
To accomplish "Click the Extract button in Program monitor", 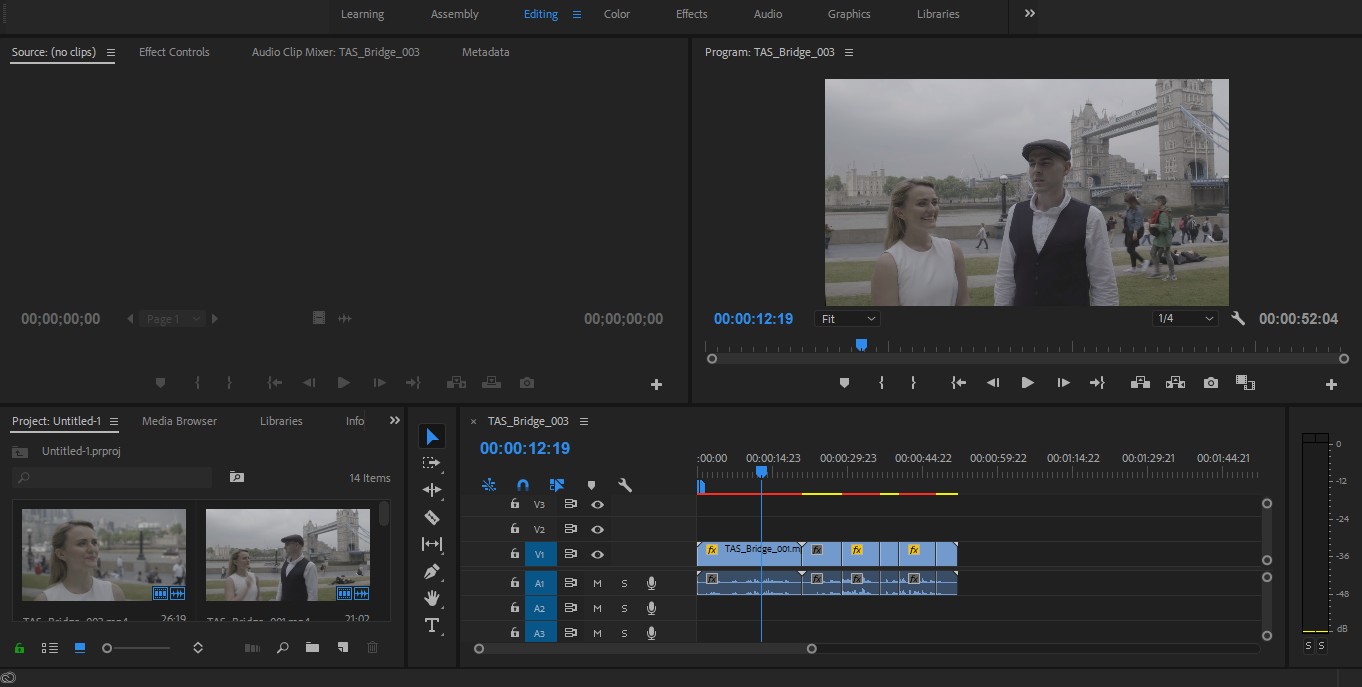I will click(x=1175, y=383).
